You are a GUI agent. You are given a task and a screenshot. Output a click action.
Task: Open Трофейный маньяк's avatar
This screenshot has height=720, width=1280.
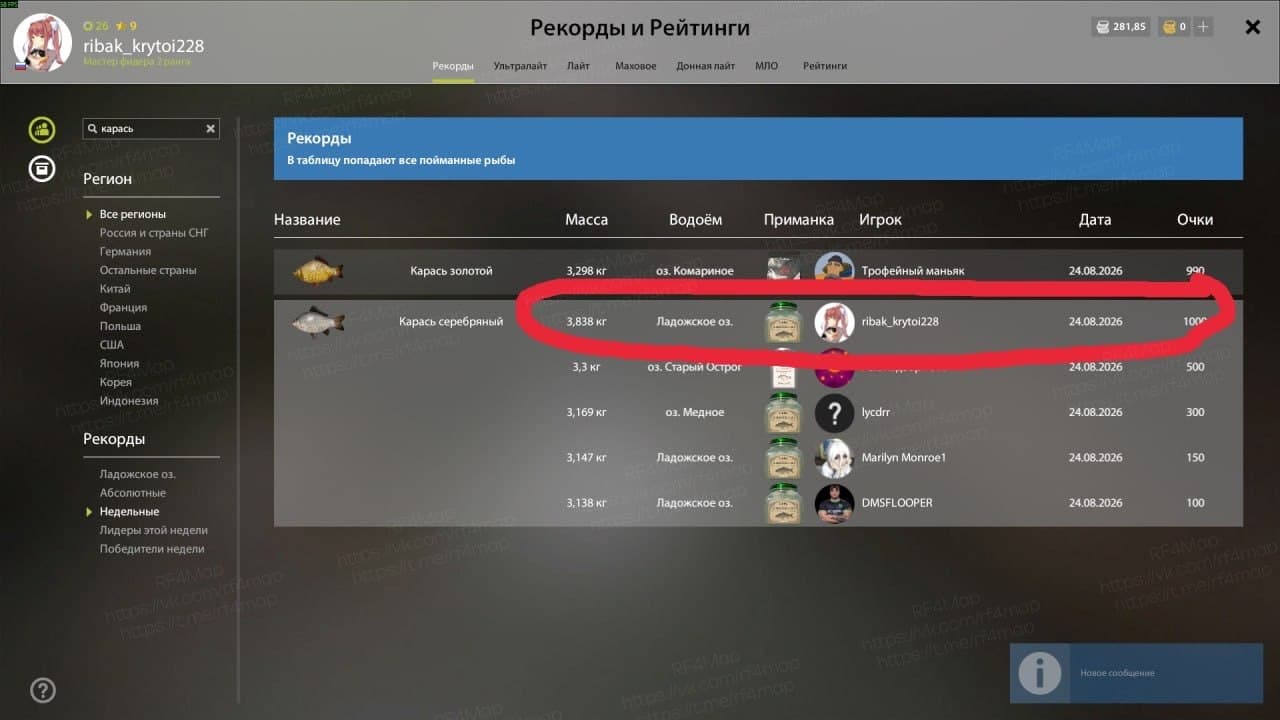tap(834, 269)
